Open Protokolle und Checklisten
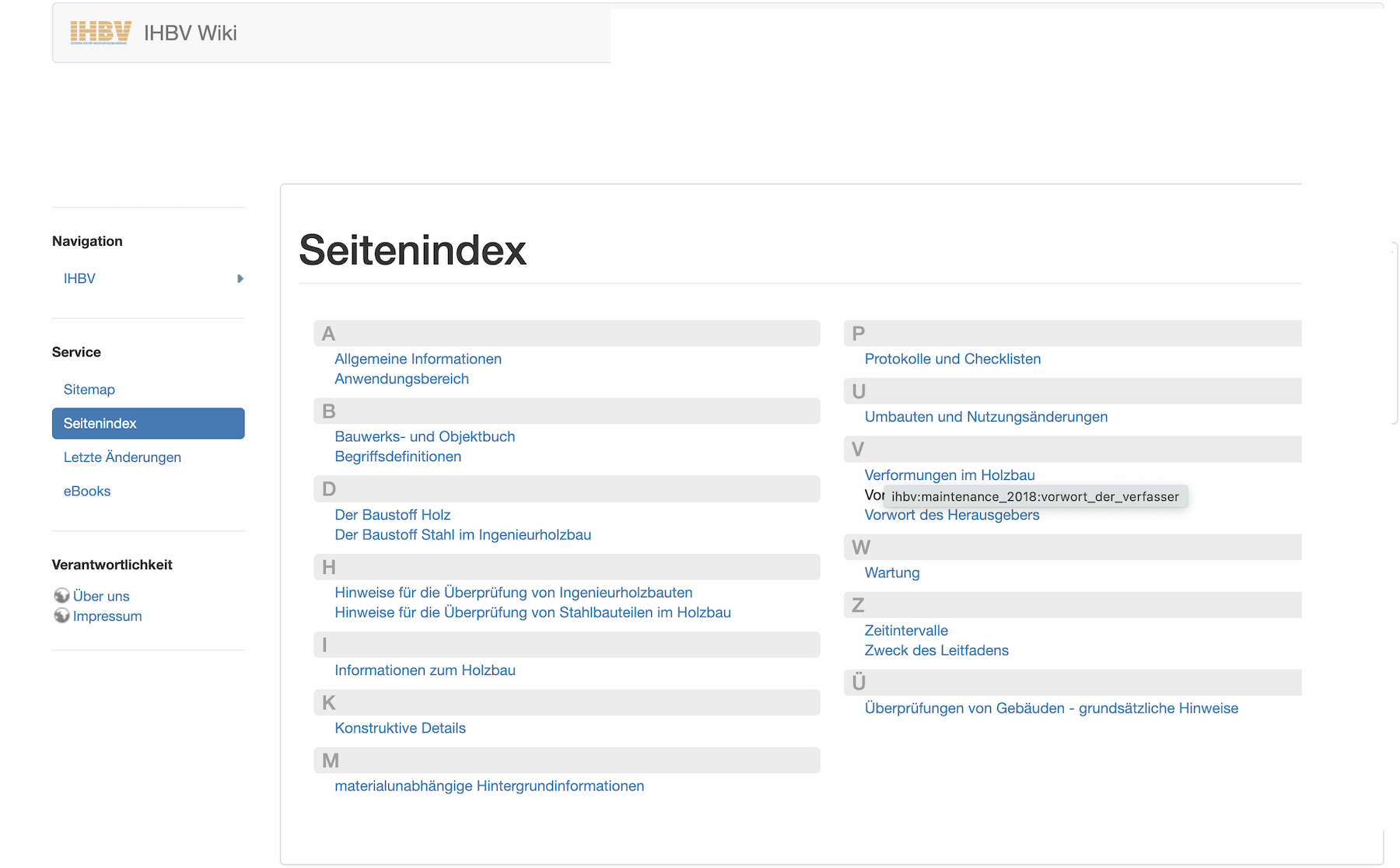The image size is (1400, 868). coord(952,359)
